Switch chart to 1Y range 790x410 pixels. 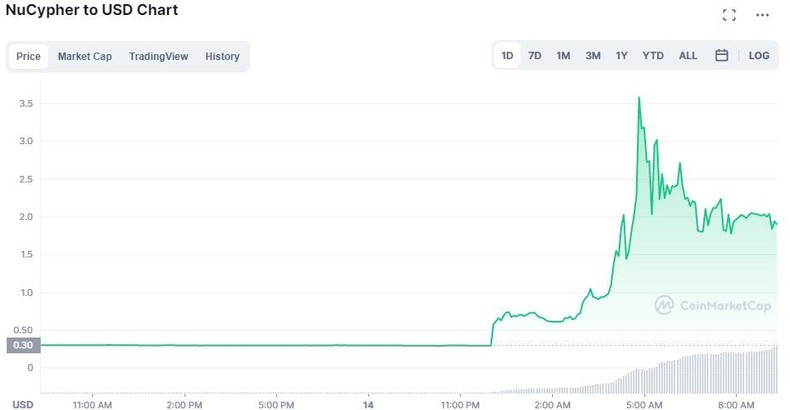coord(622,56)
